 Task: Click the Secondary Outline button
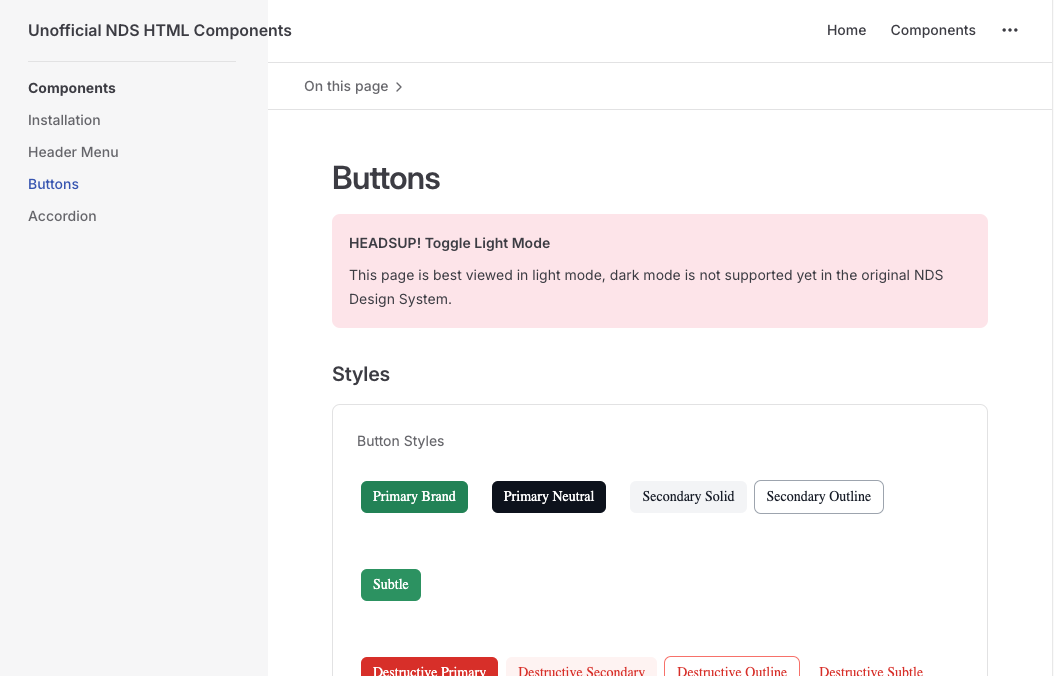[x=818, y=497]
